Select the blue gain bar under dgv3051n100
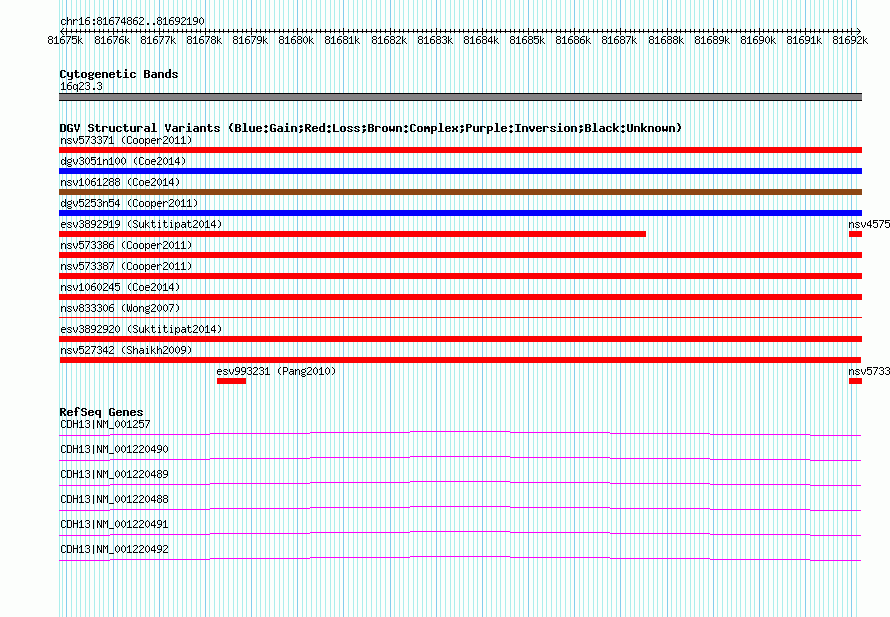Viewport: 890px width, 617px height. click(460, 171)
